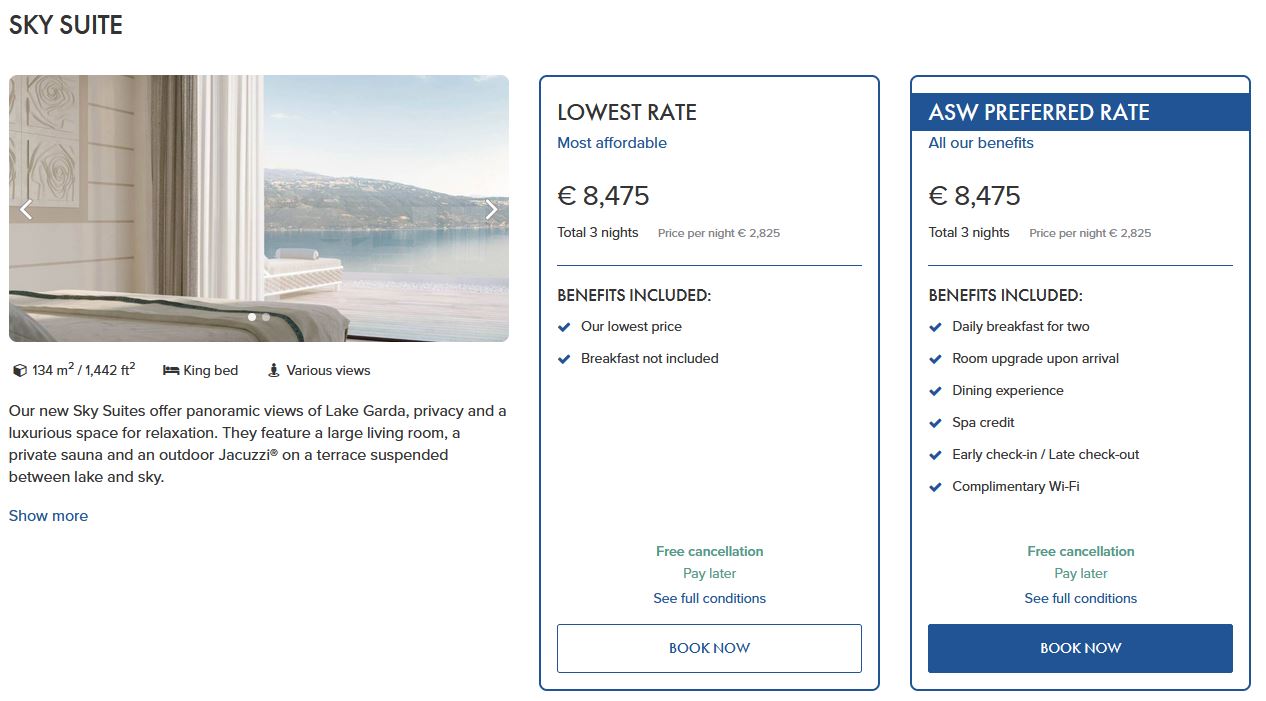The image size is (1266, 701).
Task: Click the next image arrow on carousel
Action: [x=491, y=209]
